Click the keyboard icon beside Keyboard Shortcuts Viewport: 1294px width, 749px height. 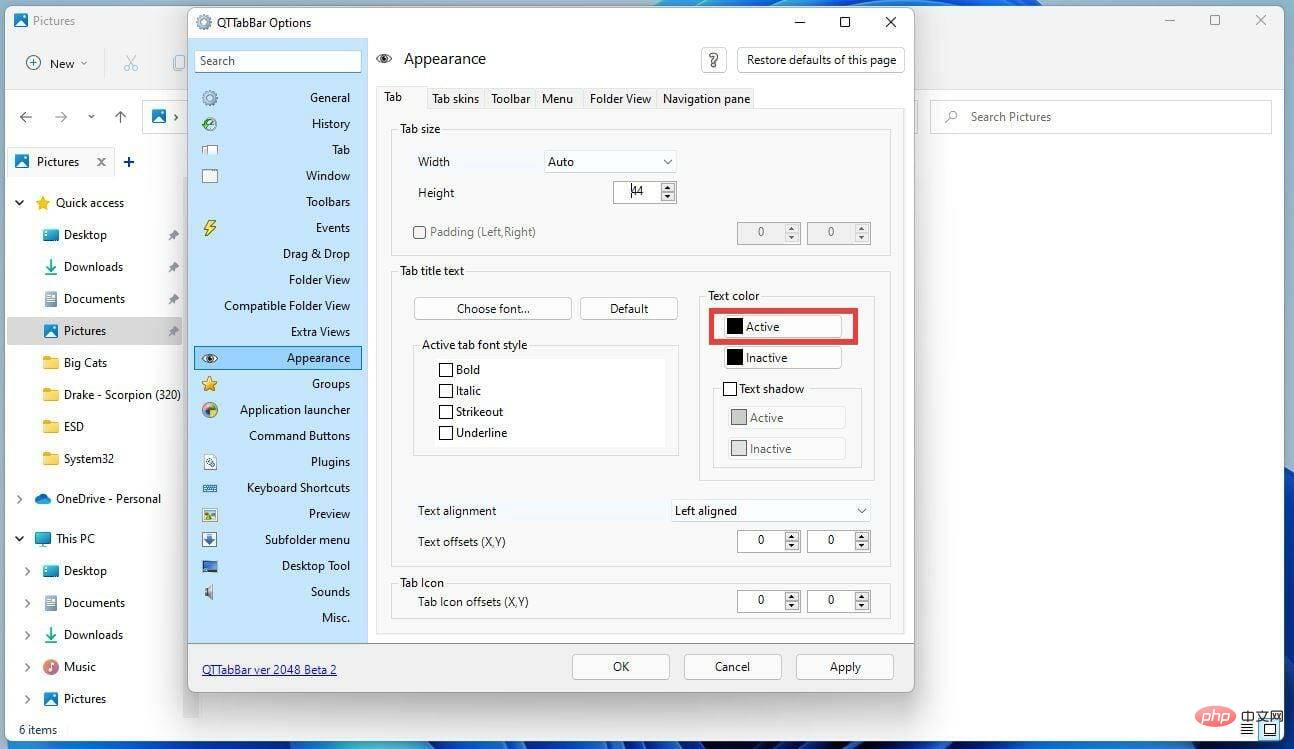point(210,488)
